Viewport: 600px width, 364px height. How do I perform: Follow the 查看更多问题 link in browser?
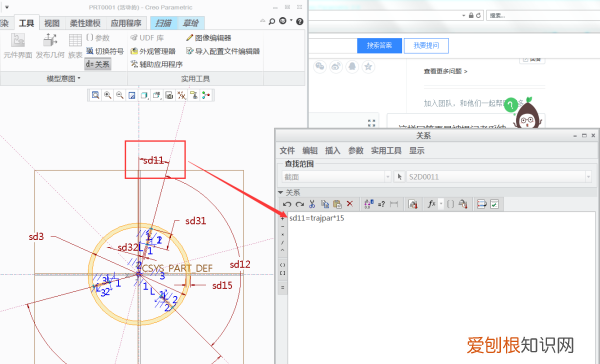[x=445, y=71]
